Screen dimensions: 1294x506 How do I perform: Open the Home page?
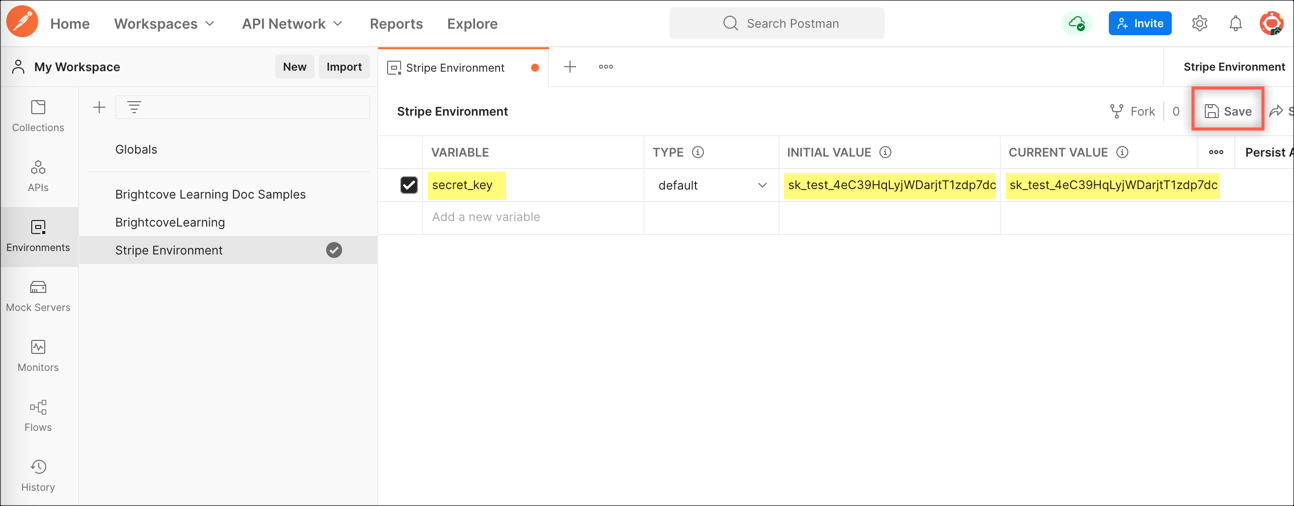[x=70, y=23]
